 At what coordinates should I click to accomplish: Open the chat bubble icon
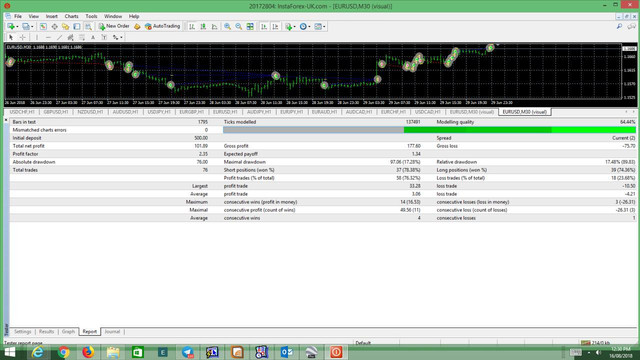pos(631,27)
